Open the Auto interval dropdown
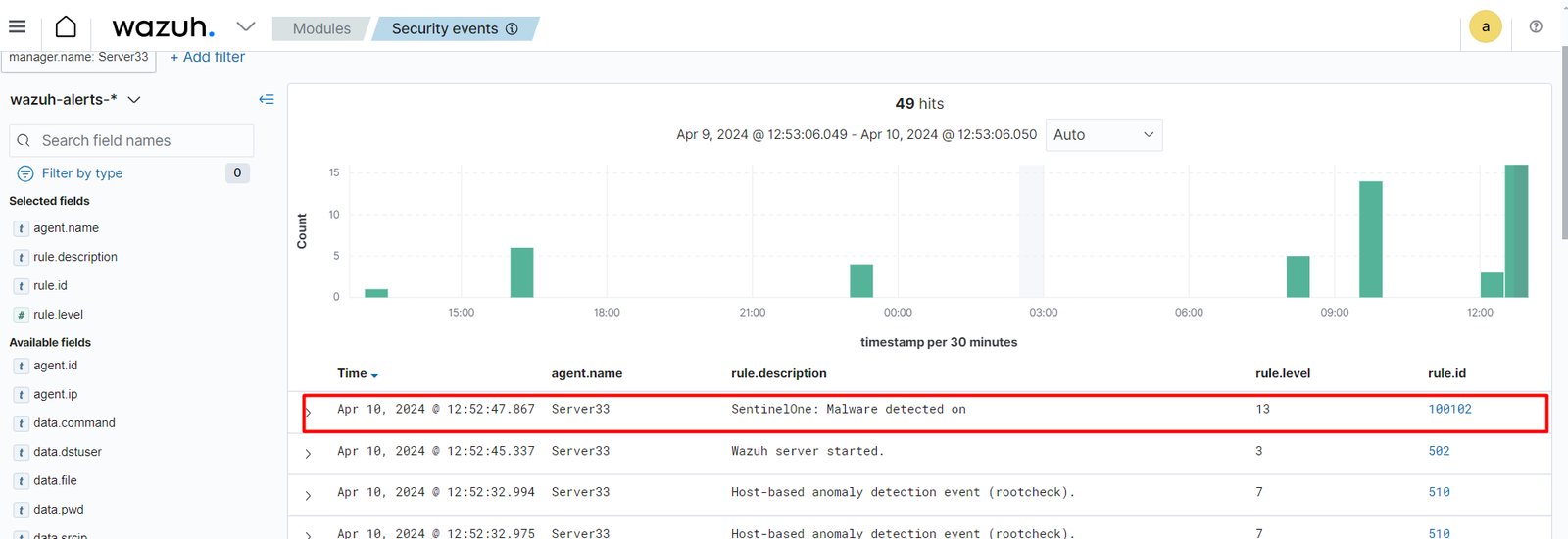This screenshot has width=1568, height=539. (x=1103, y=135)
